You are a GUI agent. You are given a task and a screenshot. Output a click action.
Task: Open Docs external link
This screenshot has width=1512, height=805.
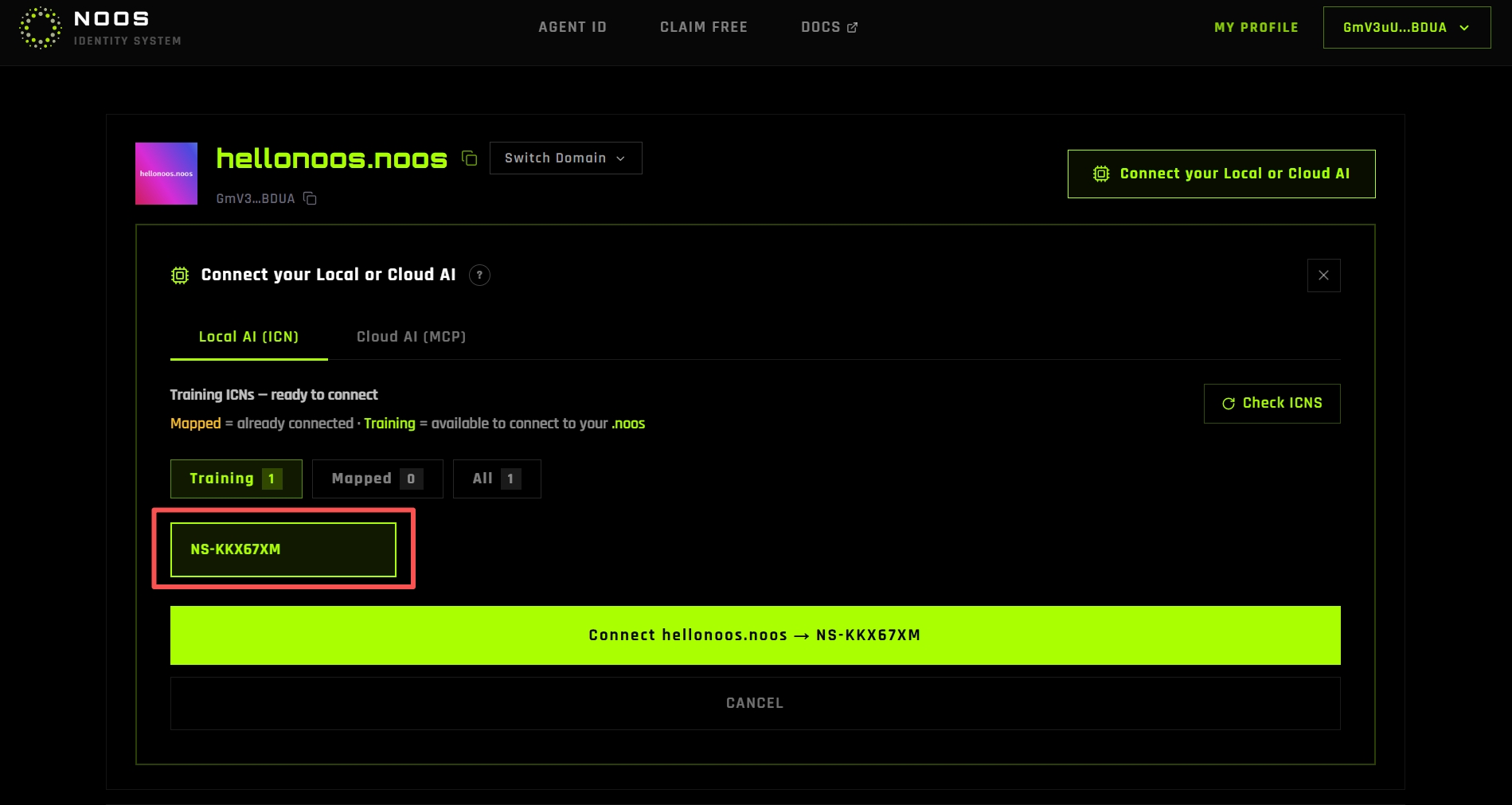point(829,27)
